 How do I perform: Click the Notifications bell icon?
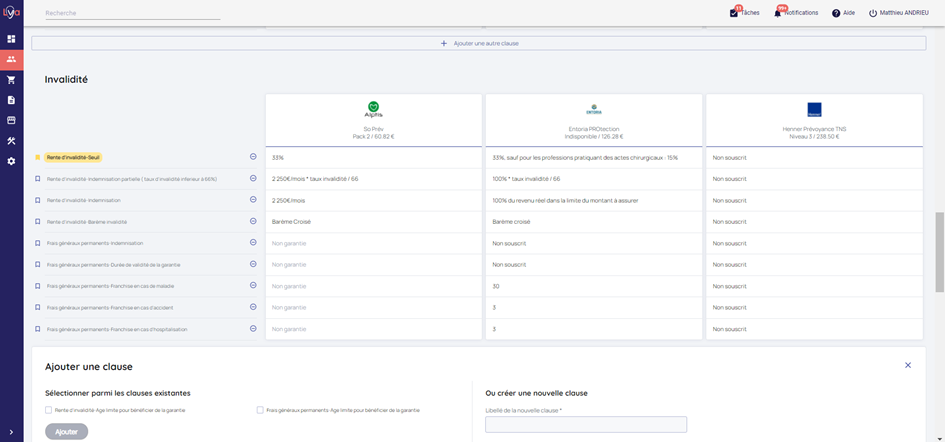778,13
